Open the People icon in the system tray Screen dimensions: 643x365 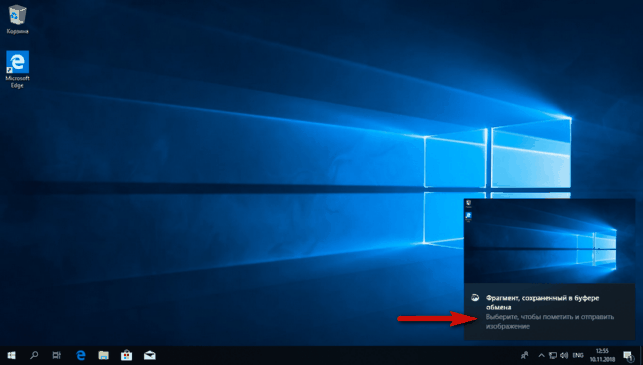click(524, 355)
